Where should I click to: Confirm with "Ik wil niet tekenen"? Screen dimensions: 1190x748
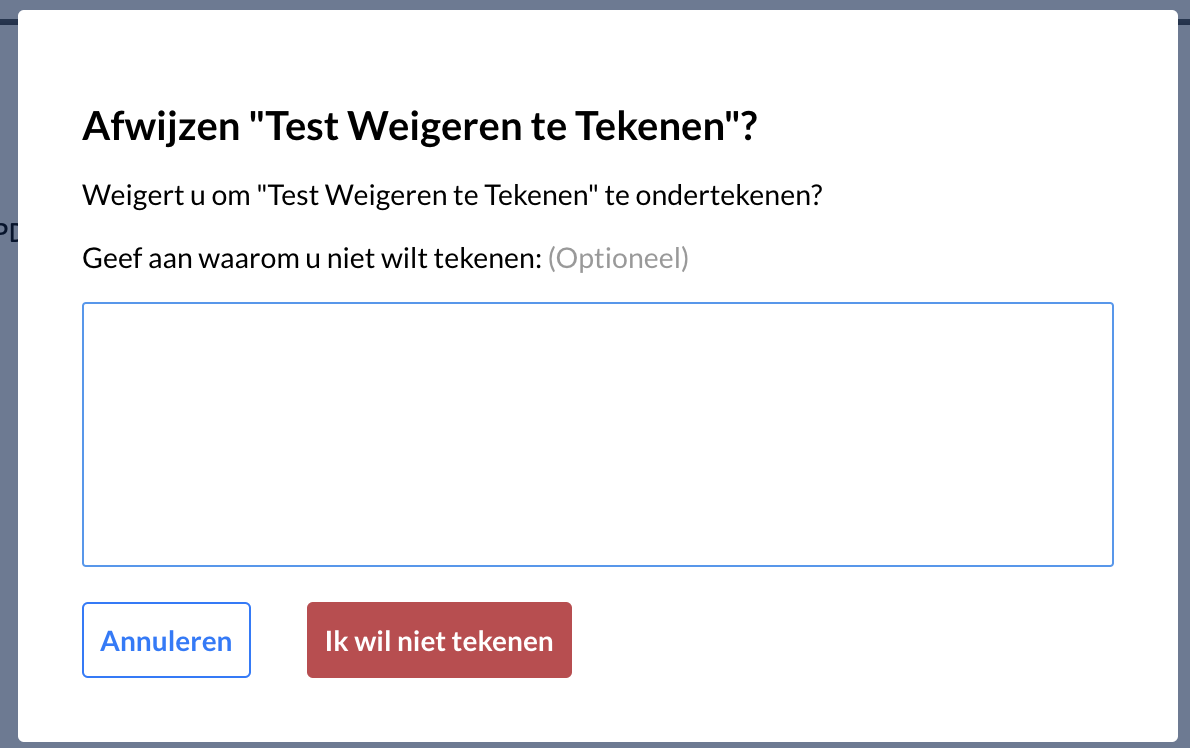pos(439,640)
